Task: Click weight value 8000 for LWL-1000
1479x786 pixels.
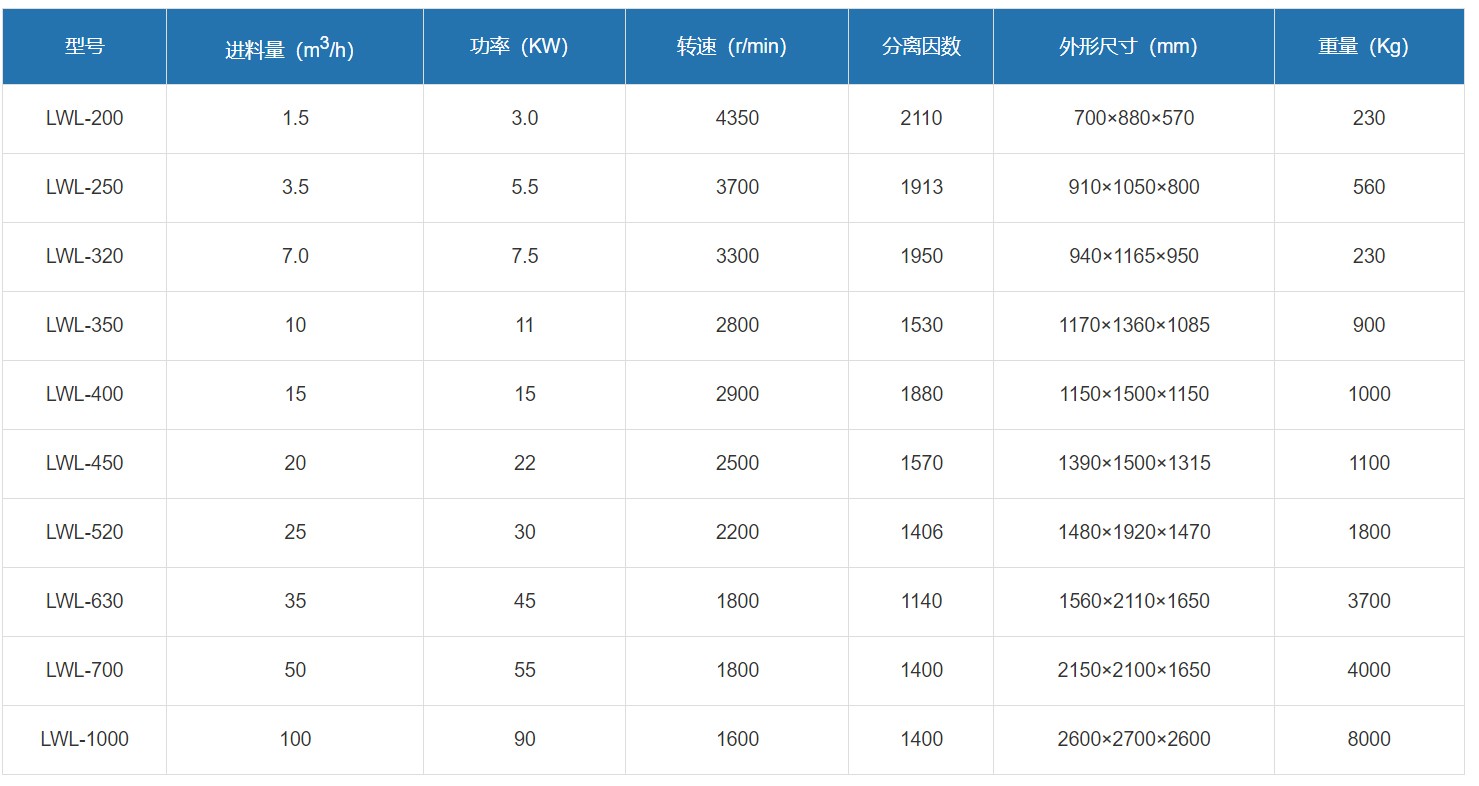Action: point(1369,739)
